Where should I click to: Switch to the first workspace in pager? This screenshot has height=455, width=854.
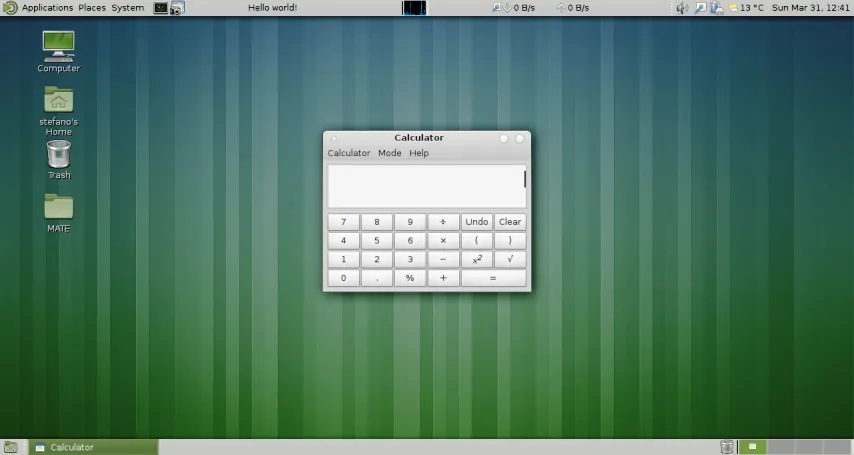tap(754, 447)
